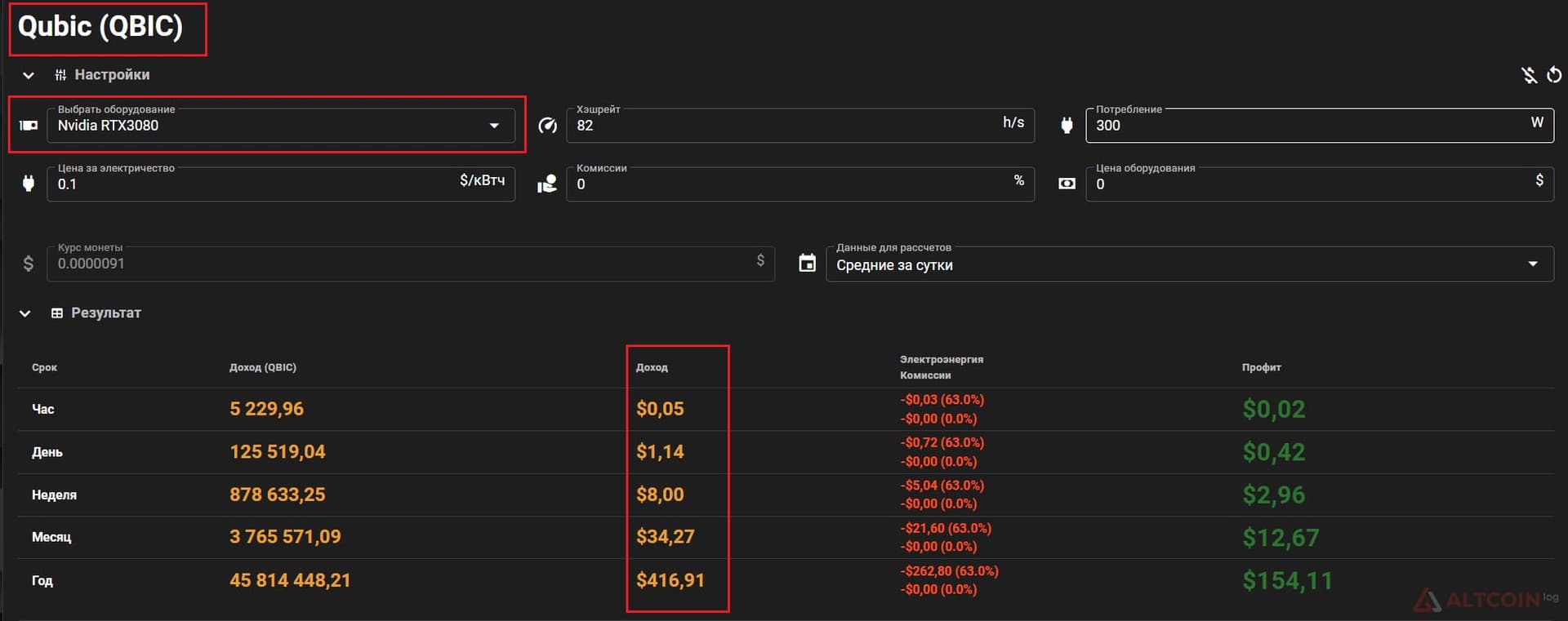Click the Цена за электричество field
1568x621 pixels.
(x=281, y=184)
